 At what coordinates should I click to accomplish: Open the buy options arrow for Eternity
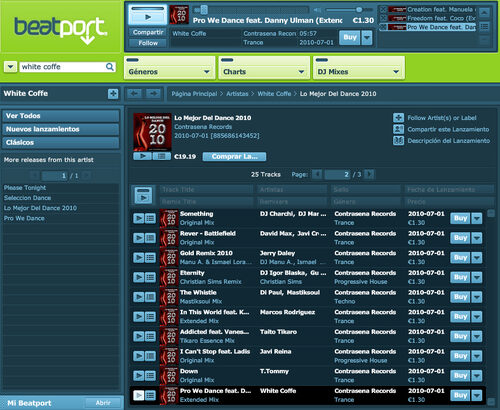coord(477,277)
